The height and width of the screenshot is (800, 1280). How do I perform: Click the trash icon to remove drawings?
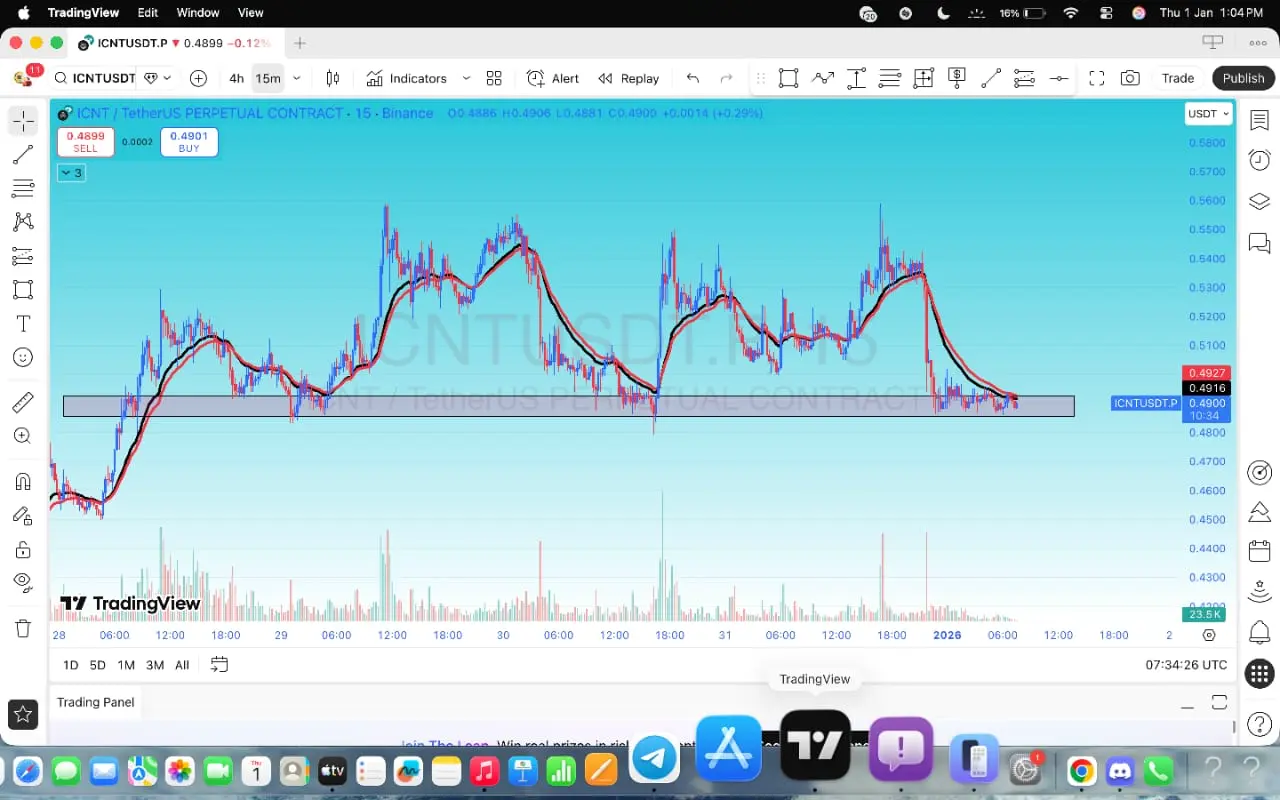click(23, 628)
